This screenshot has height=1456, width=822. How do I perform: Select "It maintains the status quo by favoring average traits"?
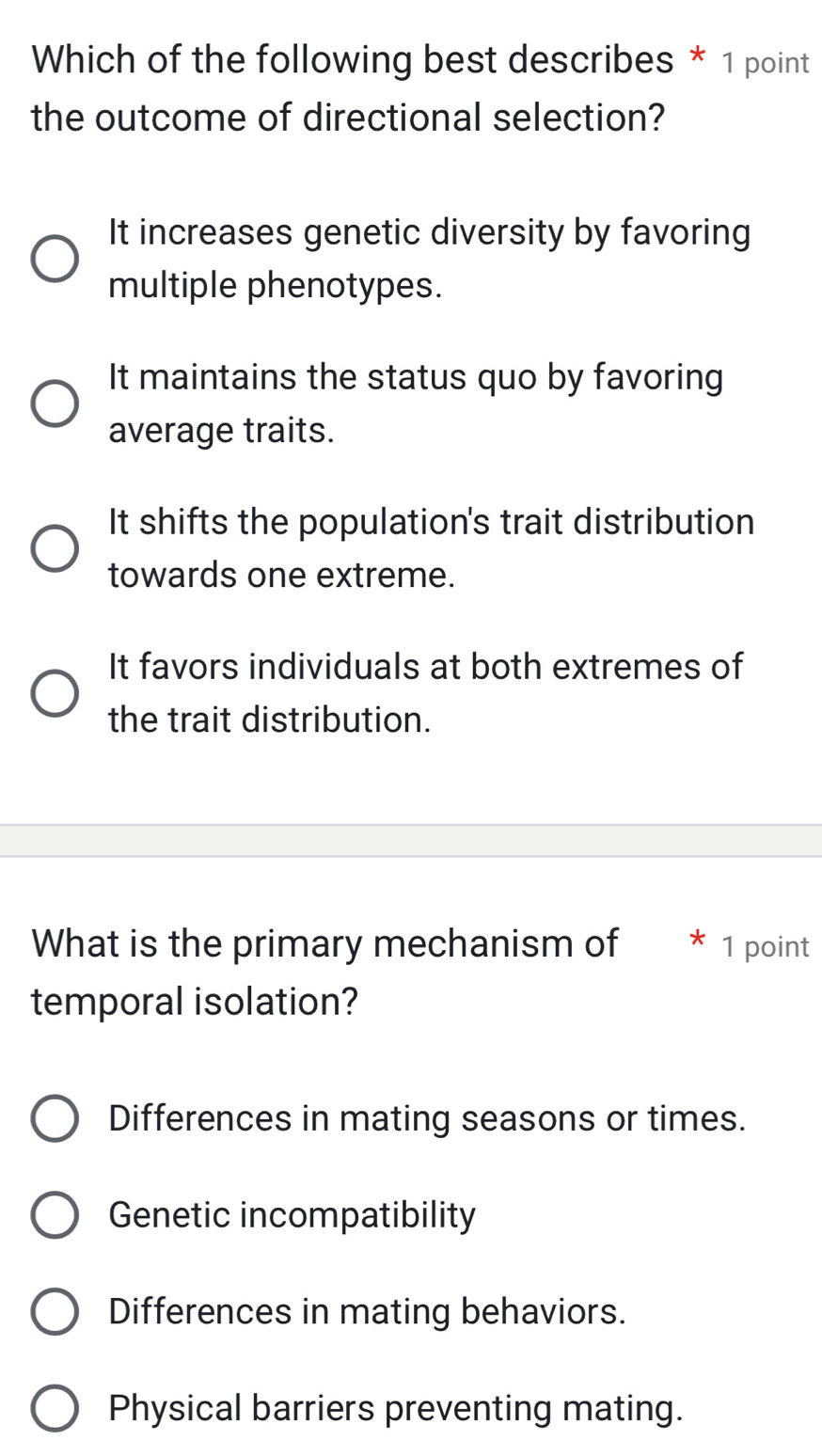(54, 404)
